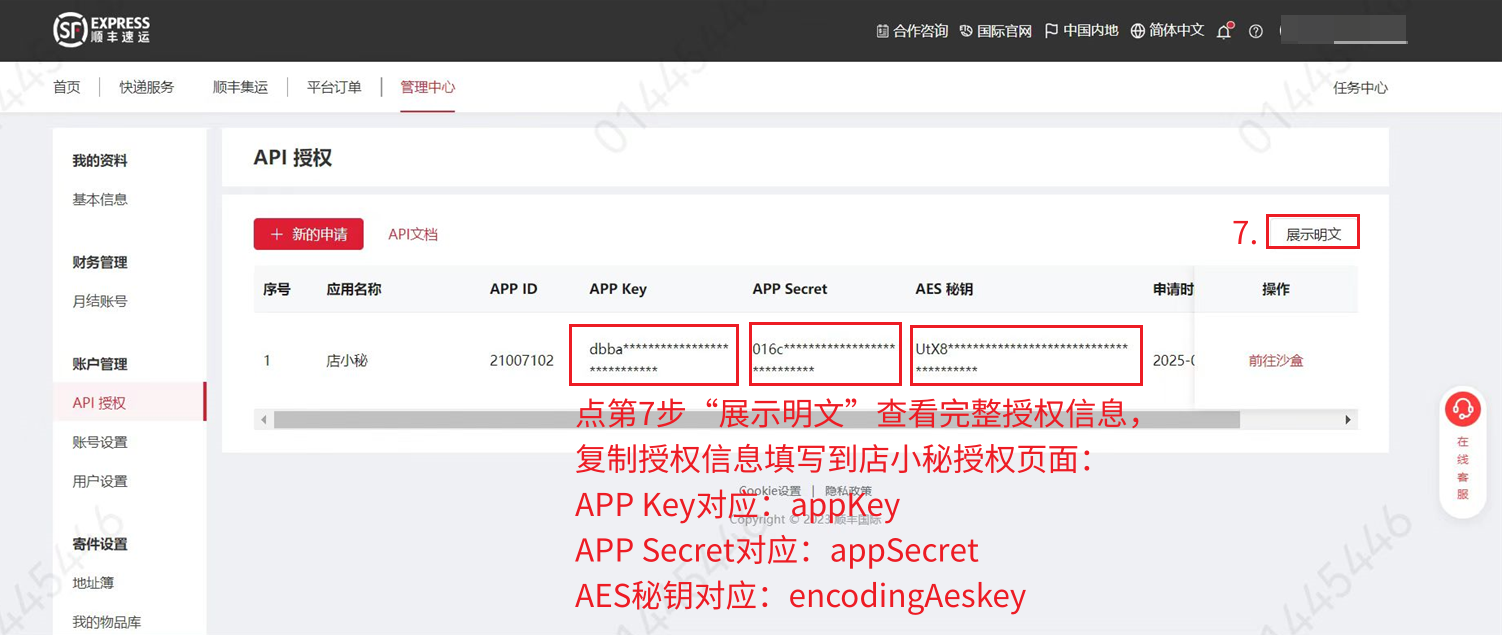Click the scrollbar right arrow
Screen dimensions: 1502x640
pos(1348,420)
